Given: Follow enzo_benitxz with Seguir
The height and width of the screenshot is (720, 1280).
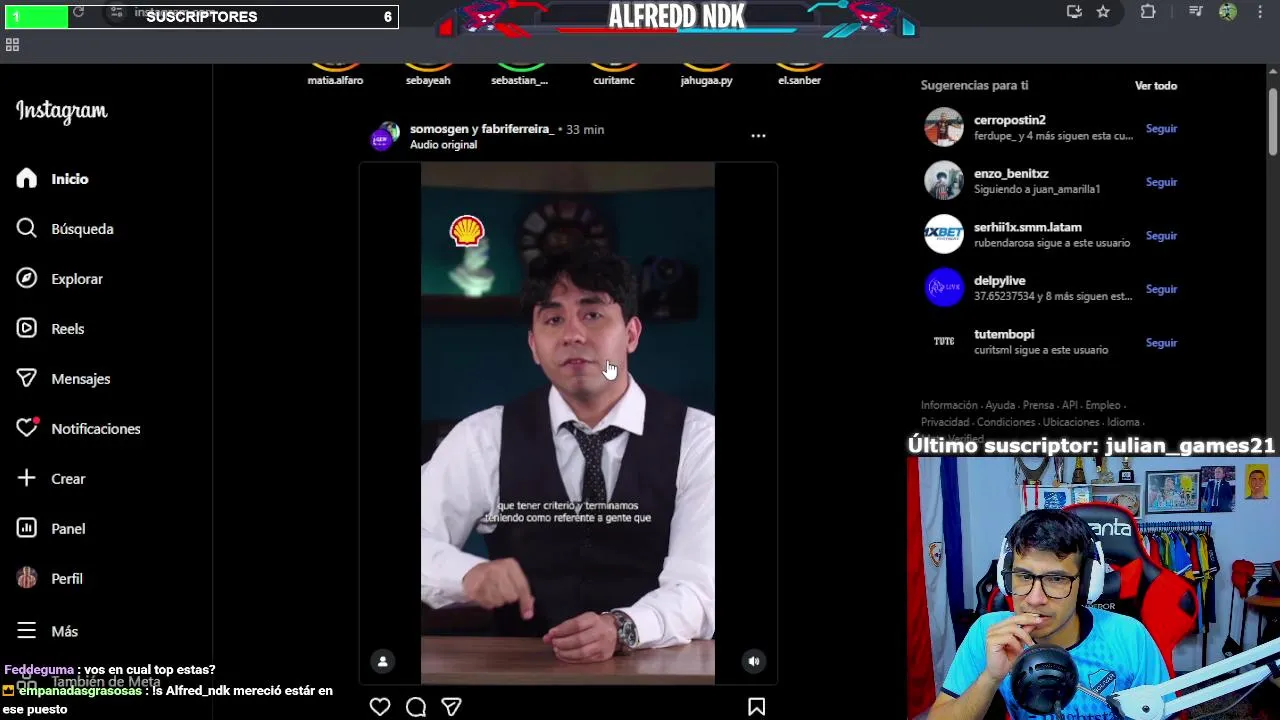Looking at the screenshot, I should coord(1161,182).
